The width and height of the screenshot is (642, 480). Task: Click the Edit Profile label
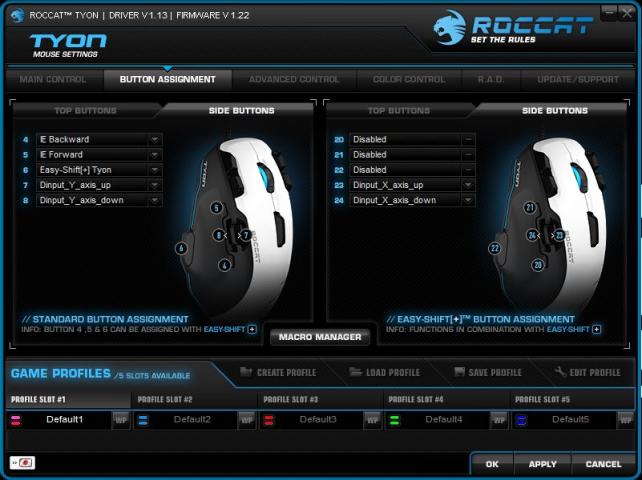pos(595,373)
